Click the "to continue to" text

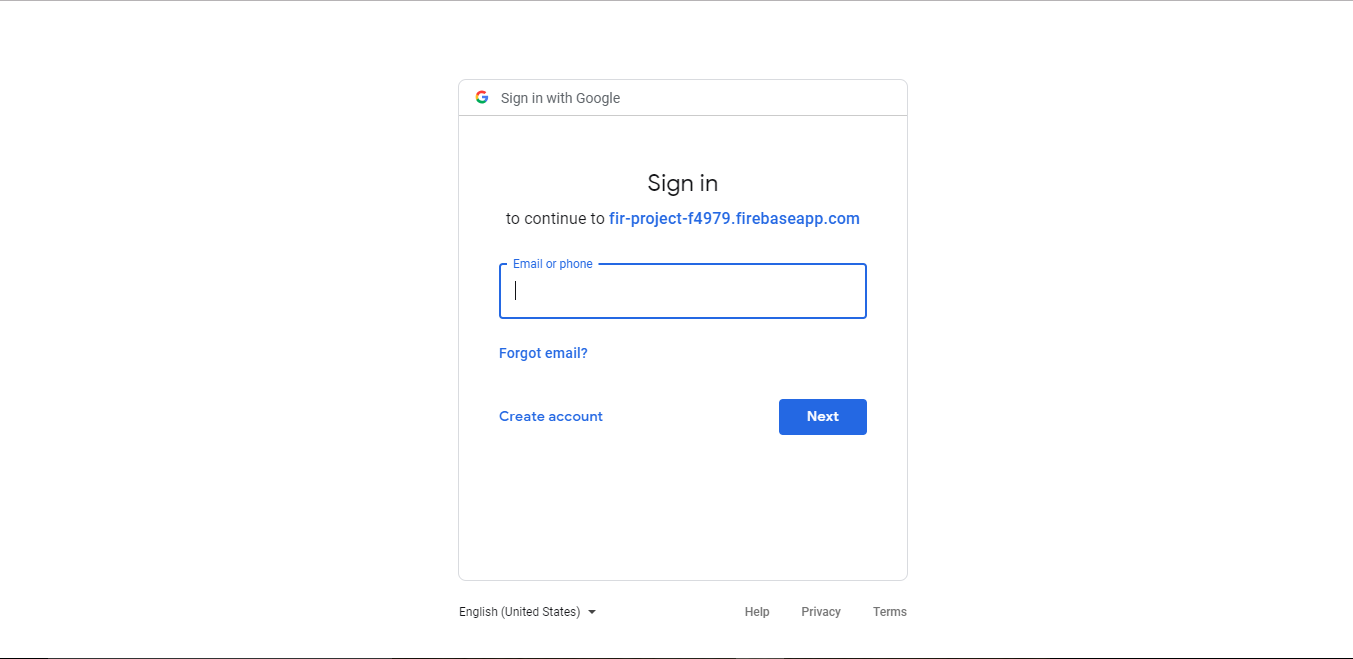[x=555, y=218]
